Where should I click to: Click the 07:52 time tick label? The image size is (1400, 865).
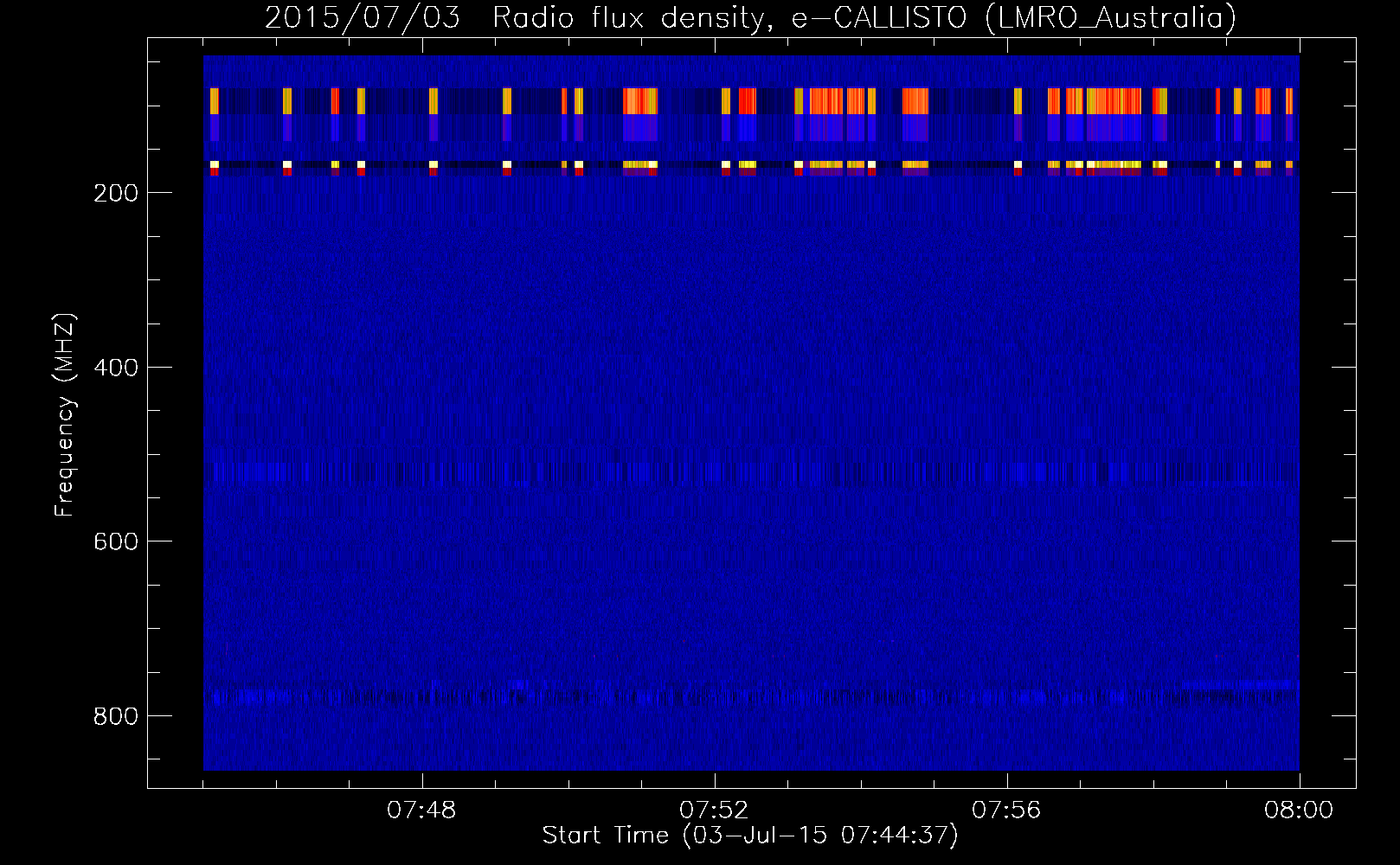pos(714,811)
